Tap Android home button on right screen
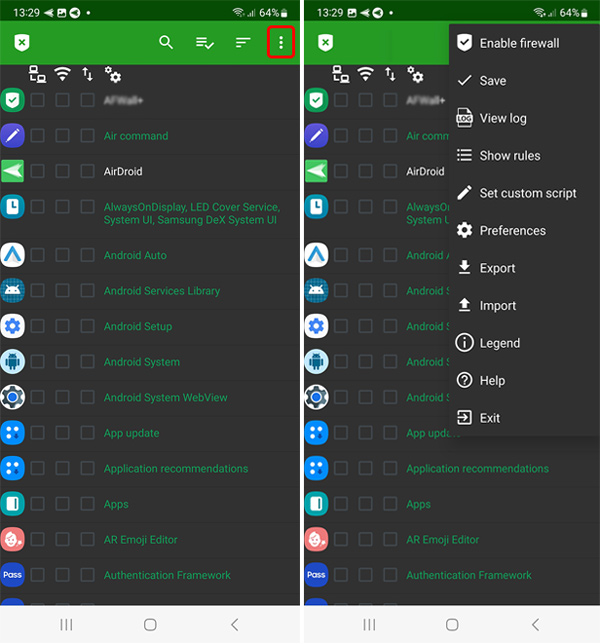Viewport: 600px width, 644px height. (452, 625)
